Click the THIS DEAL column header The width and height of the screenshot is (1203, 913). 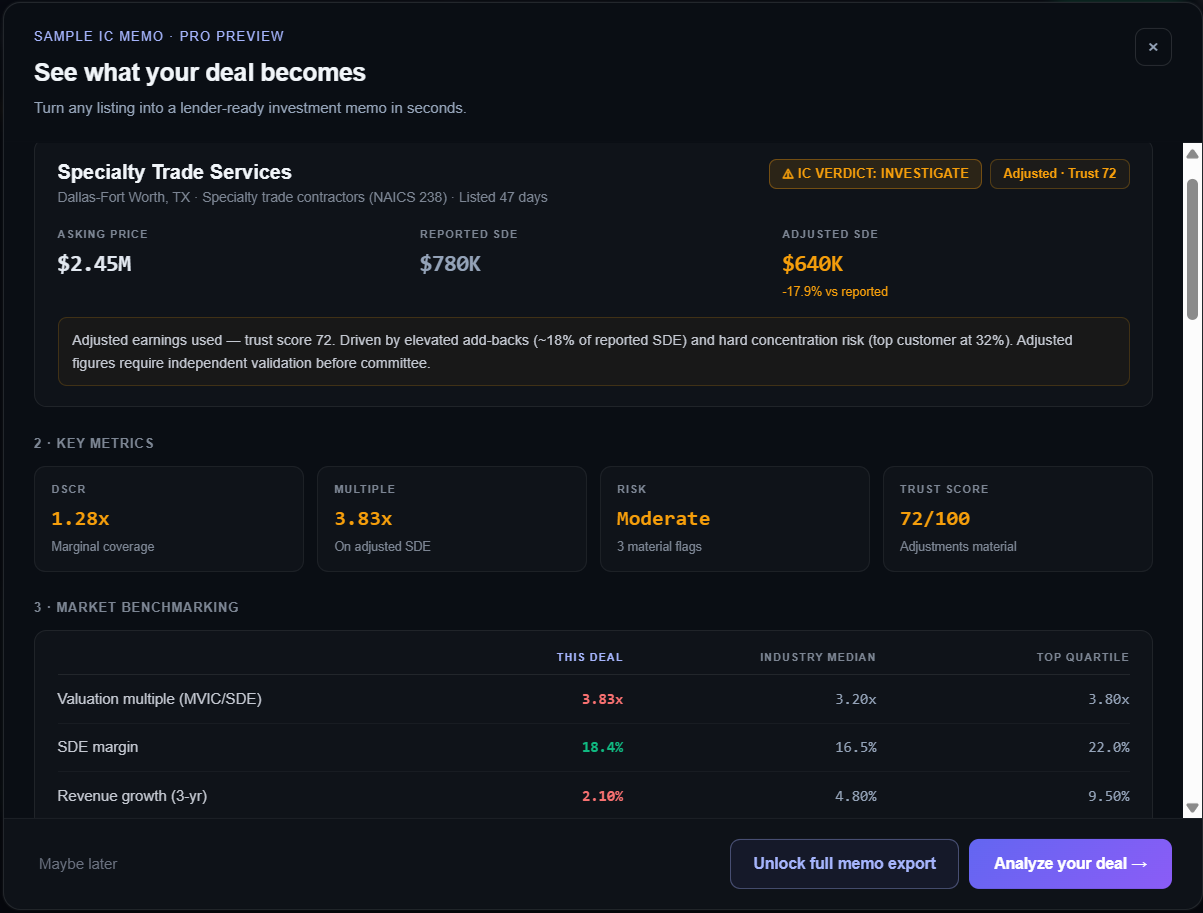click(x=590, y=657)
